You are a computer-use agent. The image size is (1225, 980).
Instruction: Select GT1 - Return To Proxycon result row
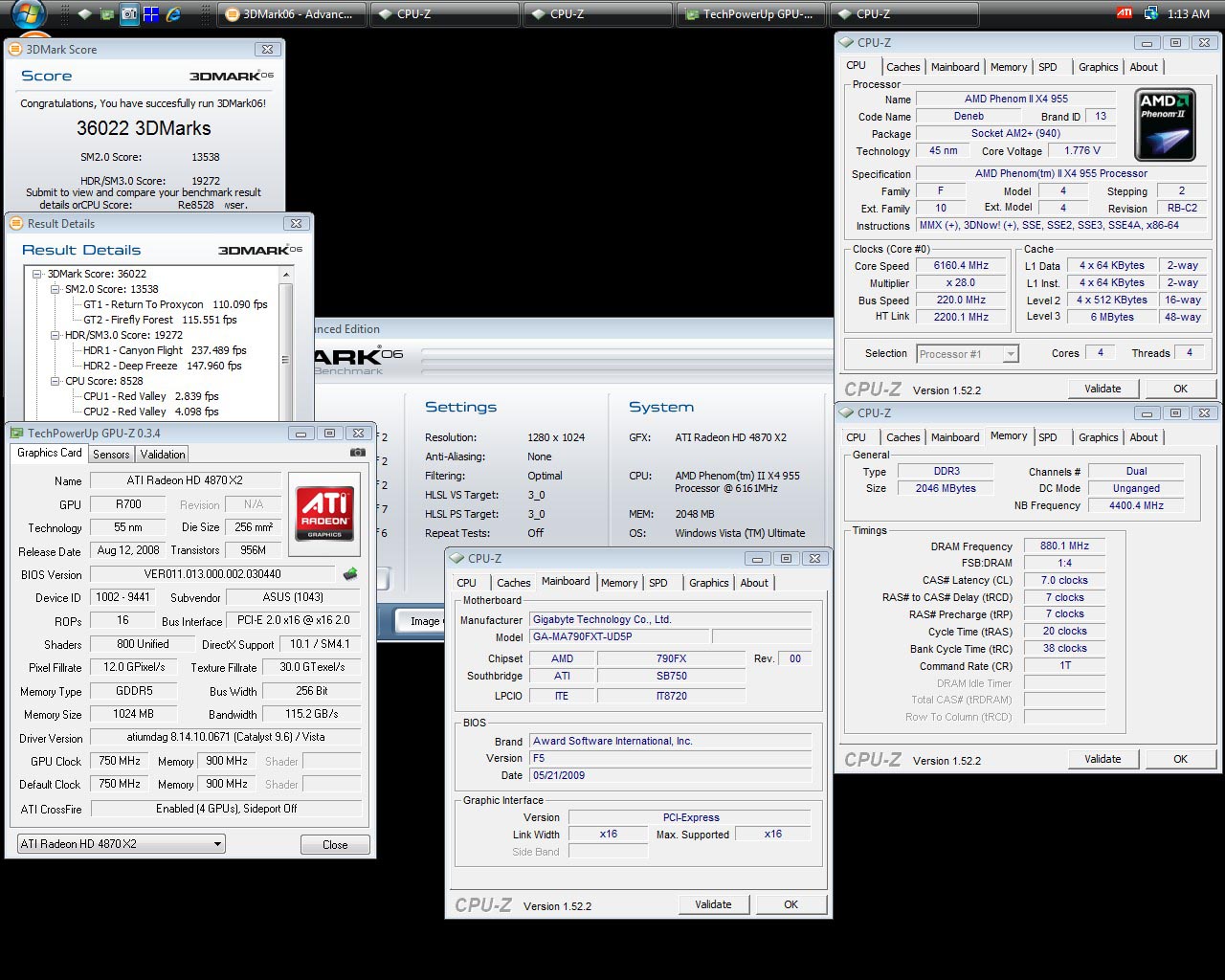click(x=175, y=304)
